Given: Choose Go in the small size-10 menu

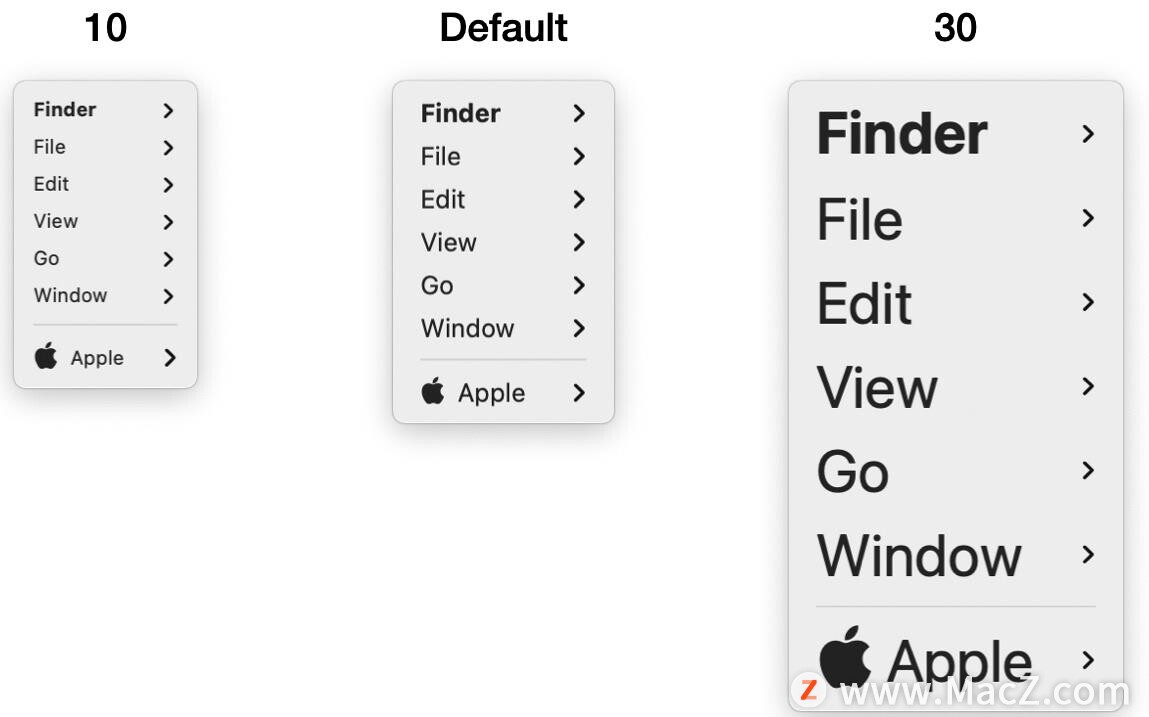Looking at the screenshot, I should pos(46,258).
